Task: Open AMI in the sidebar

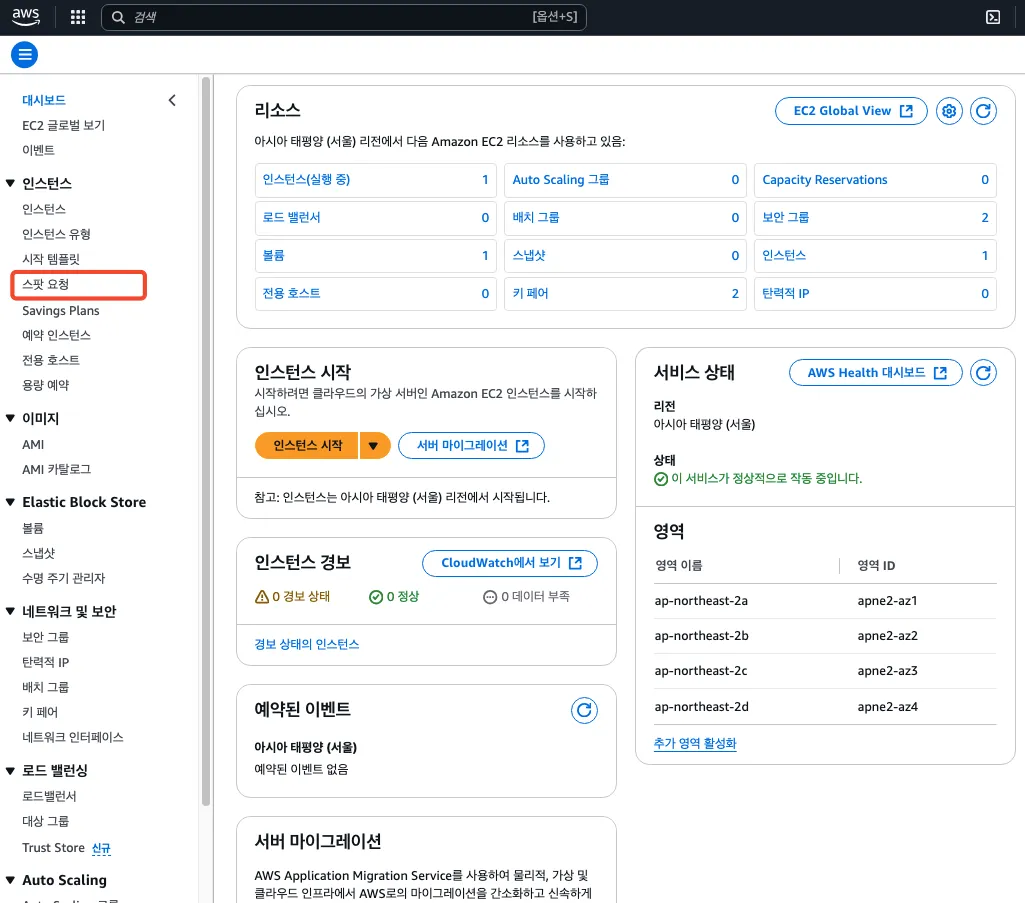Action: pos(33,445)
